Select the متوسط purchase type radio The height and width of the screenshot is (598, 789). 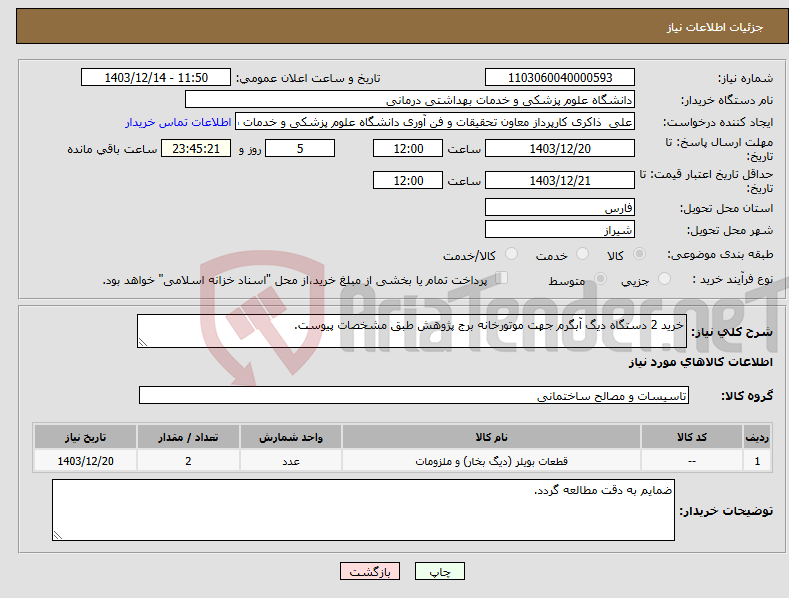tap(600, 279)
